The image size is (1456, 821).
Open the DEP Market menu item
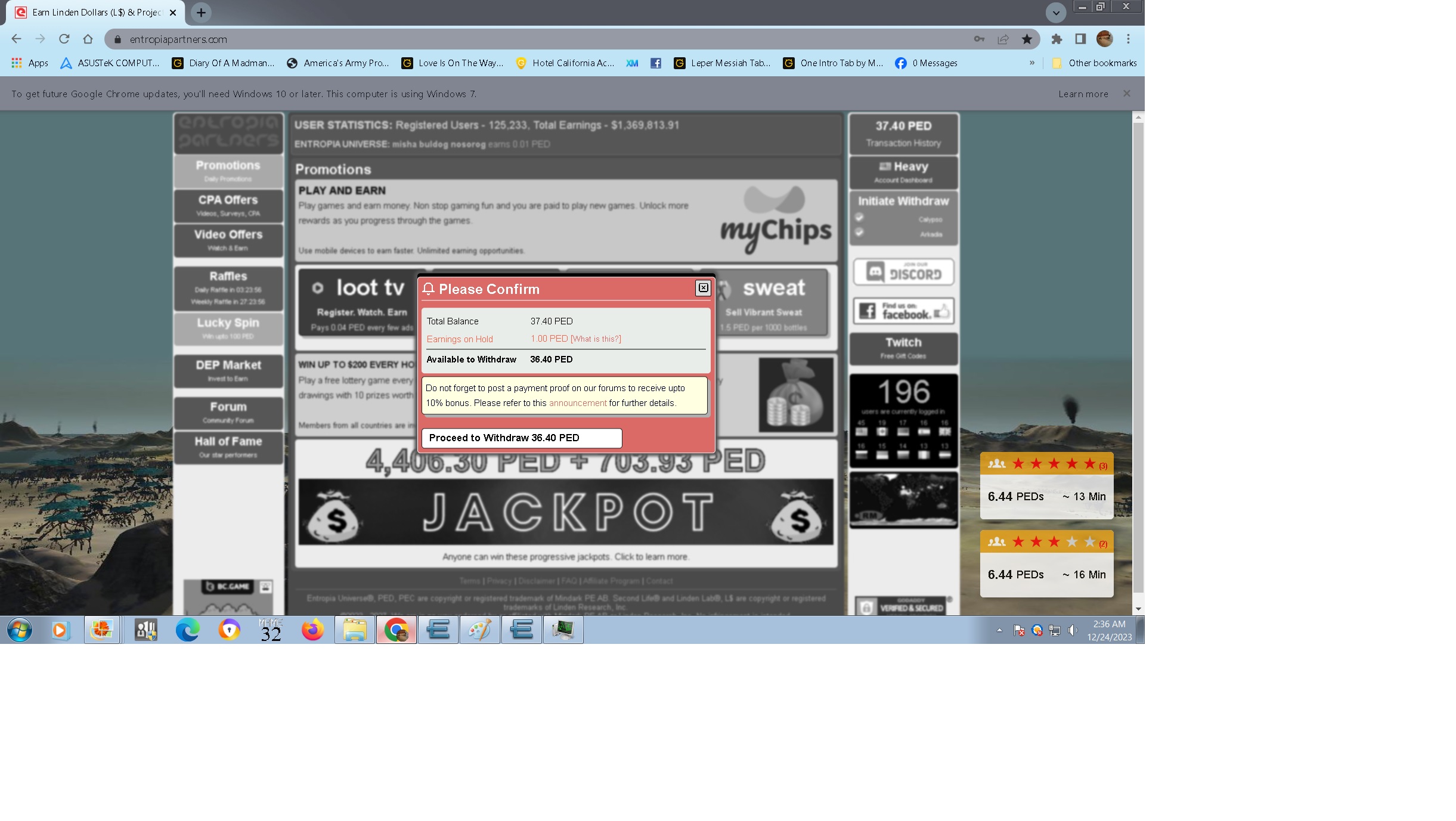228,370
